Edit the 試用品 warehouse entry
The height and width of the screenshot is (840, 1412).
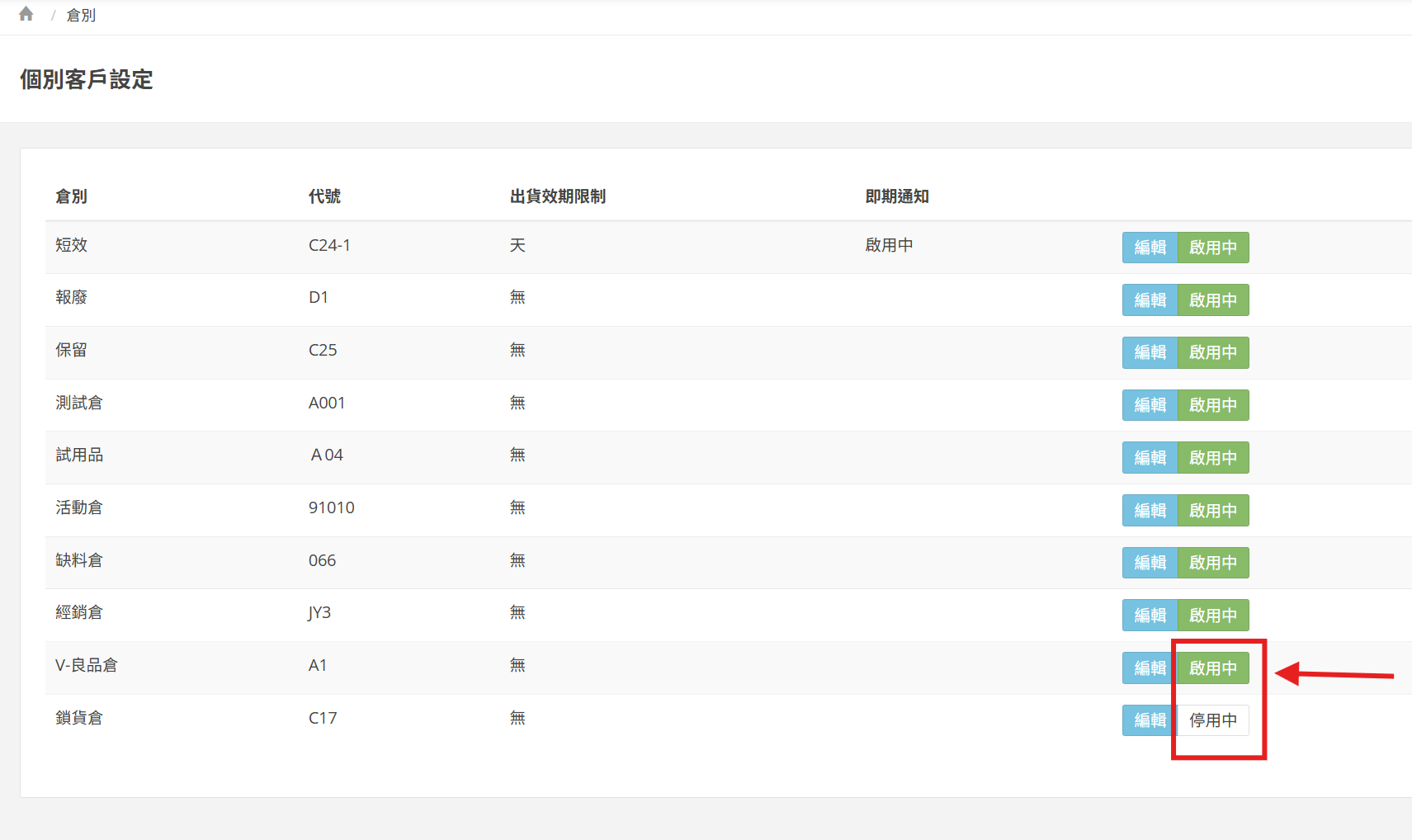(1150, 458)
